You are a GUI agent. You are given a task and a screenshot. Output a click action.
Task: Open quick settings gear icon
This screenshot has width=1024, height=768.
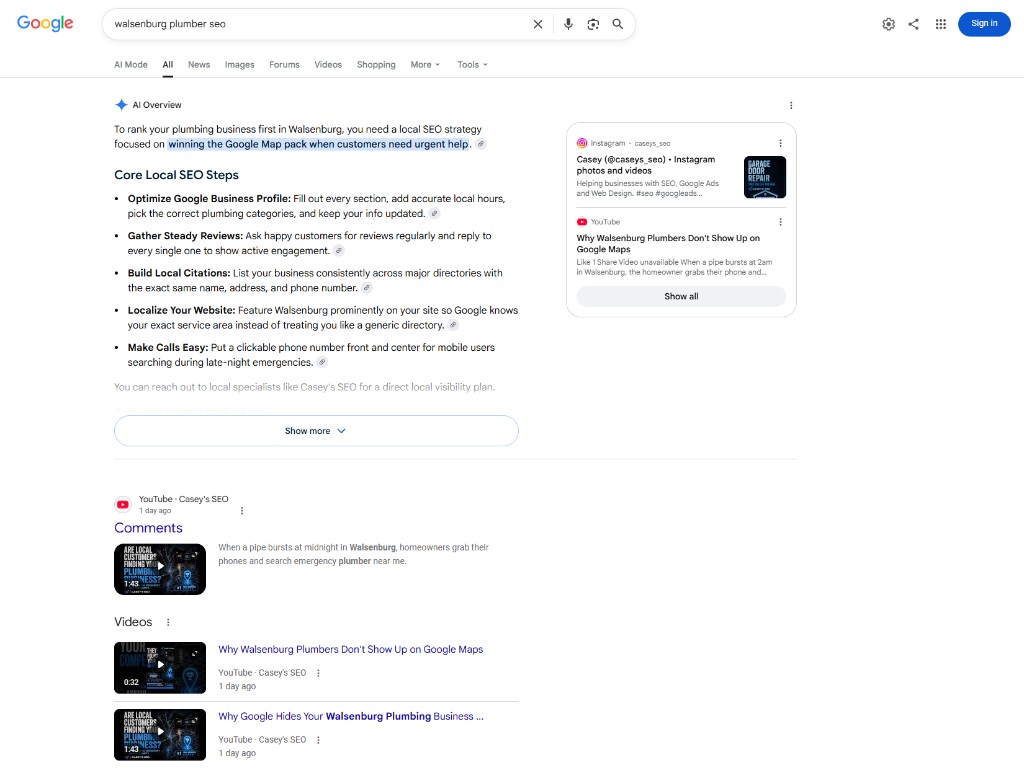click(x=888, y=24)
